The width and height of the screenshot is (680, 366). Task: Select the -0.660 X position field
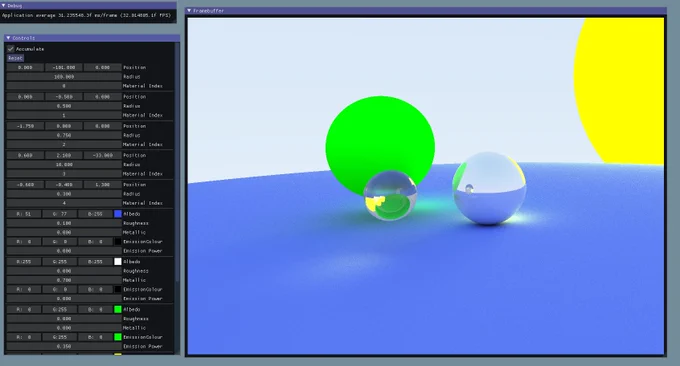(25, 184)
